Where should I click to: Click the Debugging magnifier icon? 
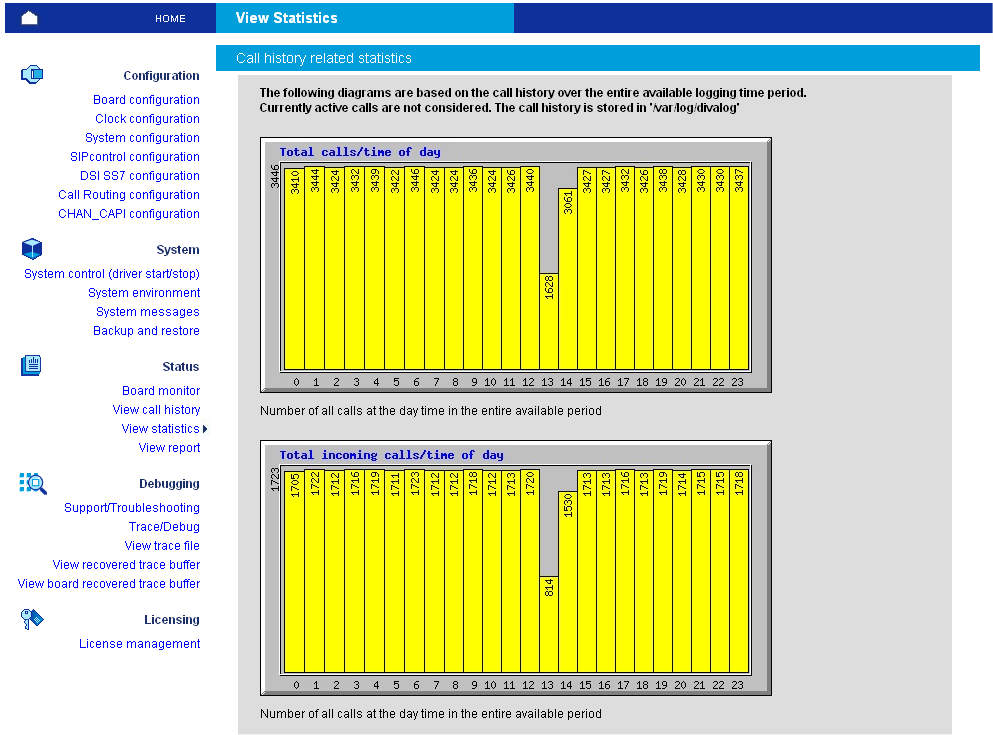pos(33,483)
